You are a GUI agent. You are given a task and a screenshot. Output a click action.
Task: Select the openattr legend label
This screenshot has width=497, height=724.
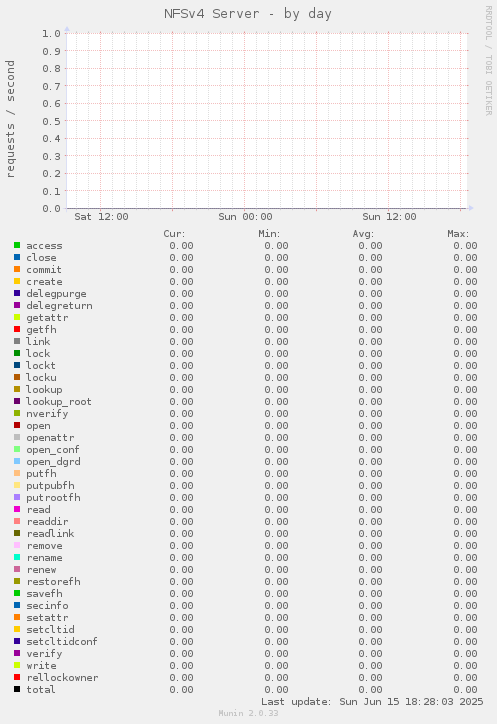pos(50,438)
